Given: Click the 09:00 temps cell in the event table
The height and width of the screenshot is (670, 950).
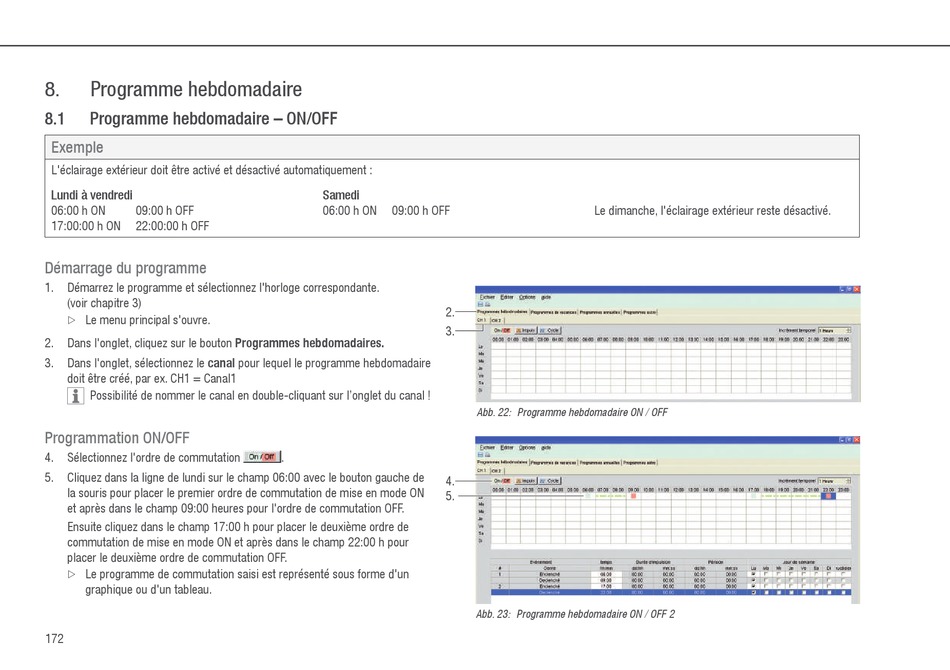Looking at the screenshot, I should [606, 580].
